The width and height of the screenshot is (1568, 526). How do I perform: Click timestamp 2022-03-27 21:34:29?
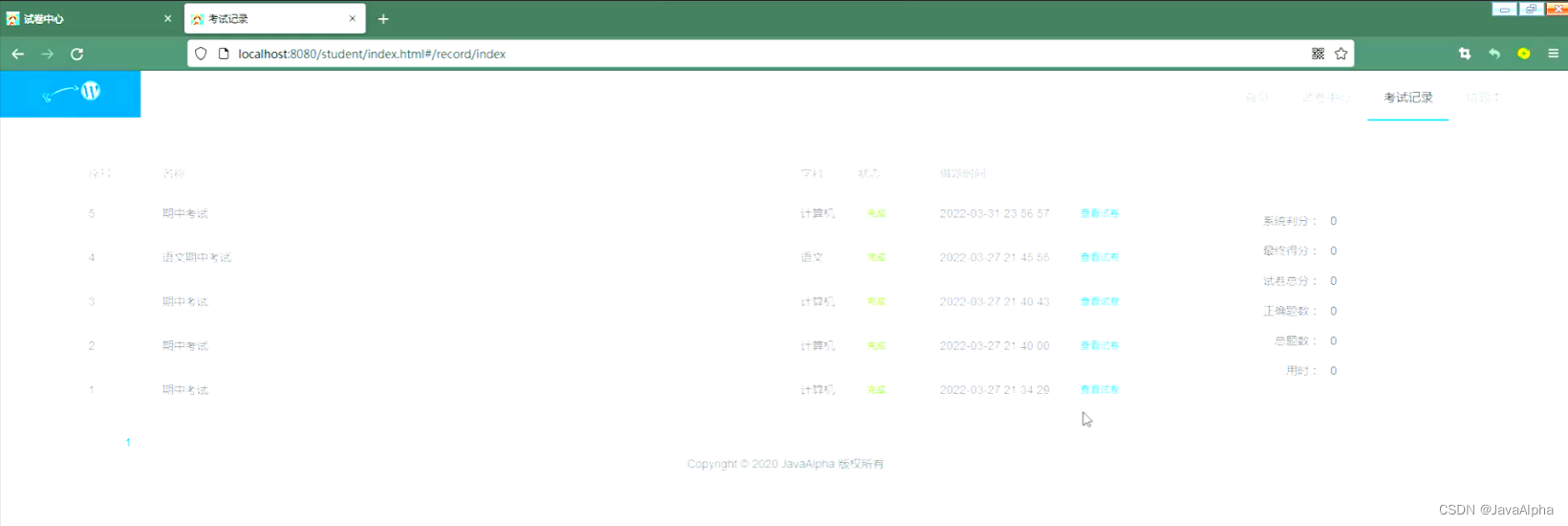coord(995,389)
